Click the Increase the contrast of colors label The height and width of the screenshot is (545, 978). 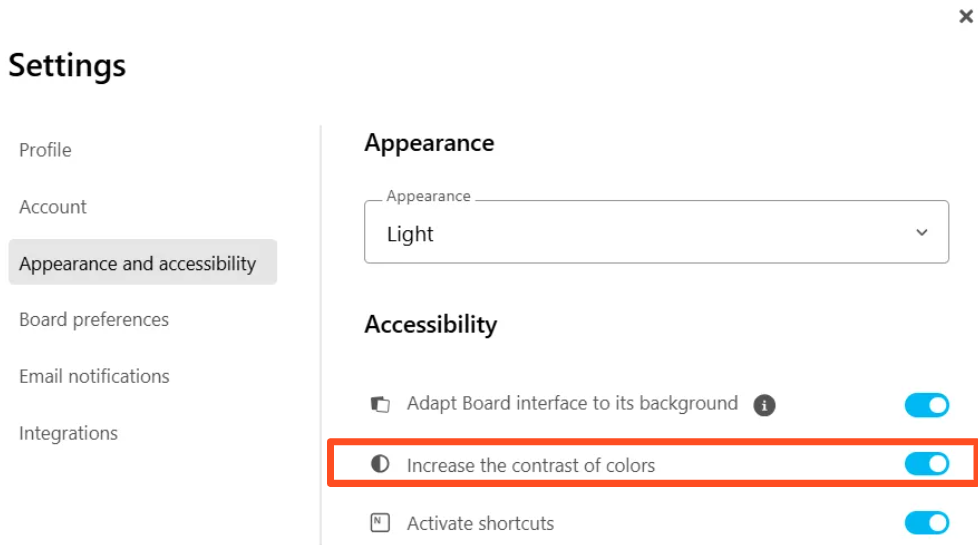531,465
